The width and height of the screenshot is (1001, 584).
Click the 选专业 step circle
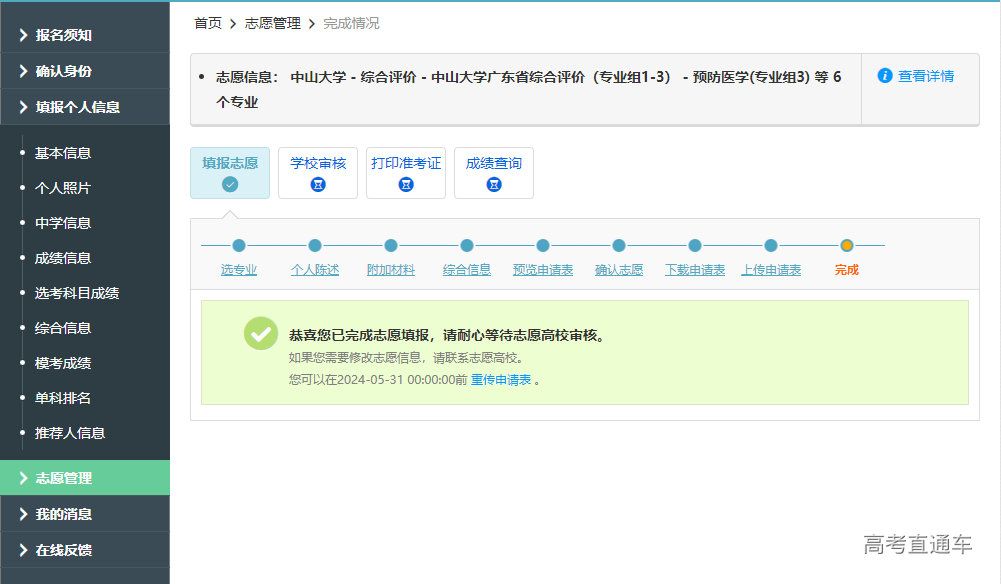239,245
